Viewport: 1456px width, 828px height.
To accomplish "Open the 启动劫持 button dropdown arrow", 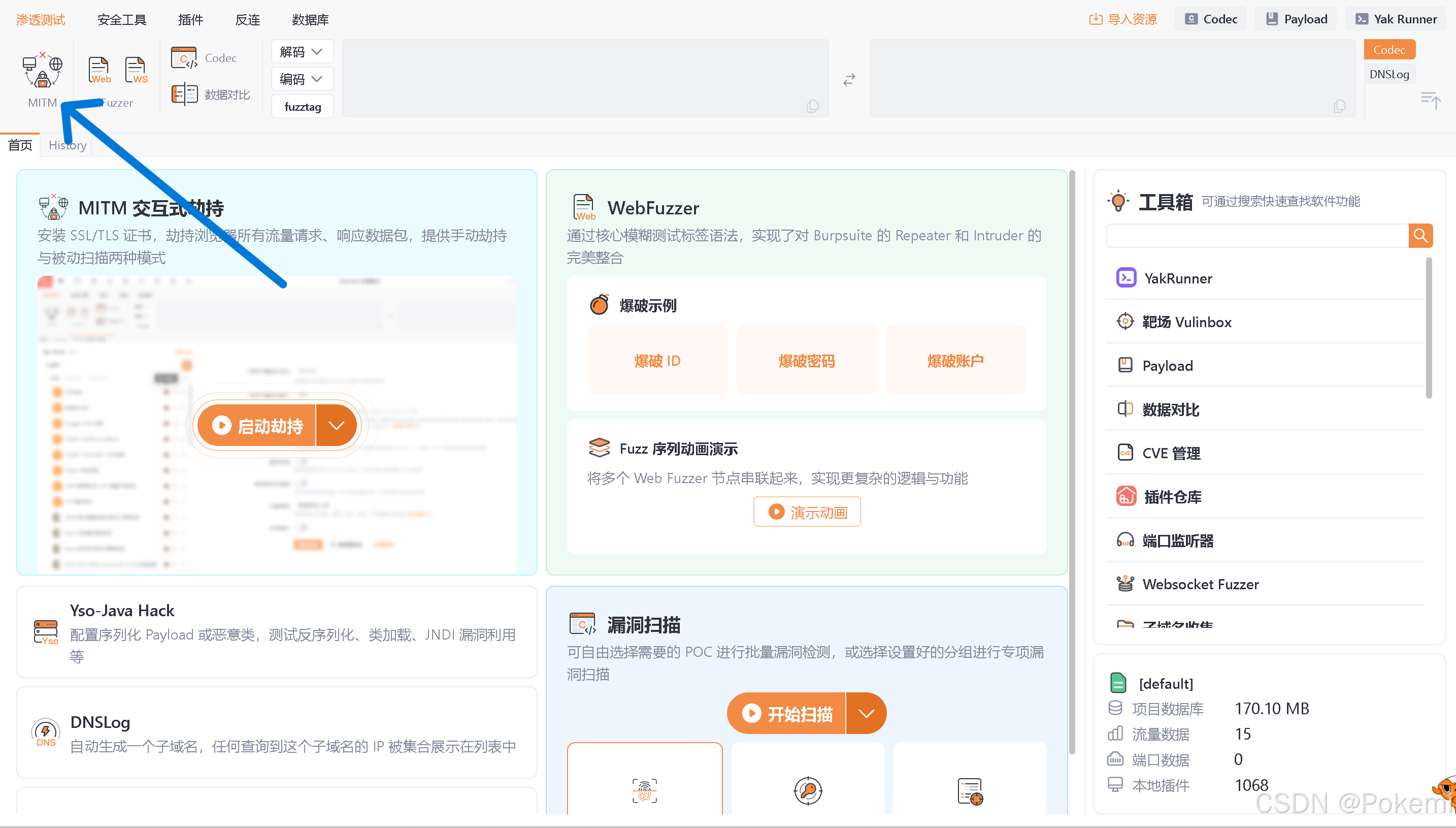I will pos(337,425).
